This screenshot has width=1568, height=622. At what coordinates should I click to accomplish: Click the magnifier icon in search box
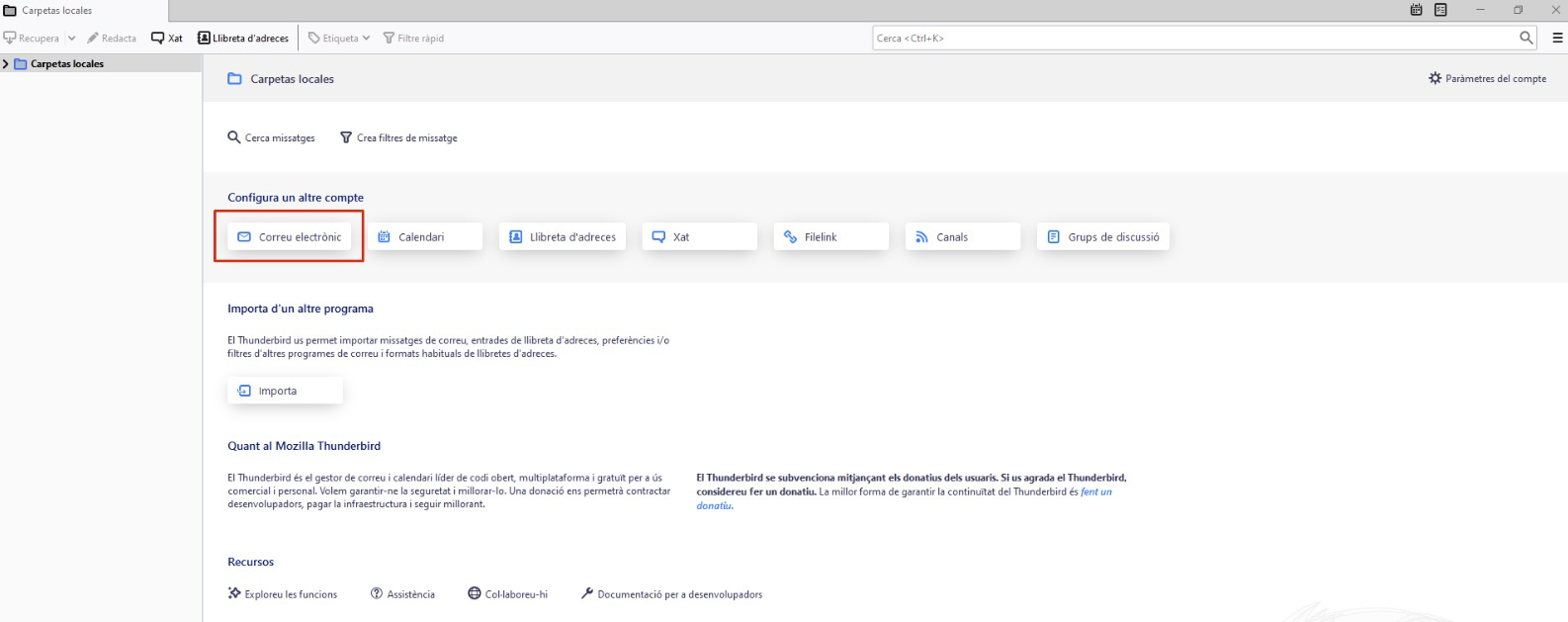coord(1526,38)
